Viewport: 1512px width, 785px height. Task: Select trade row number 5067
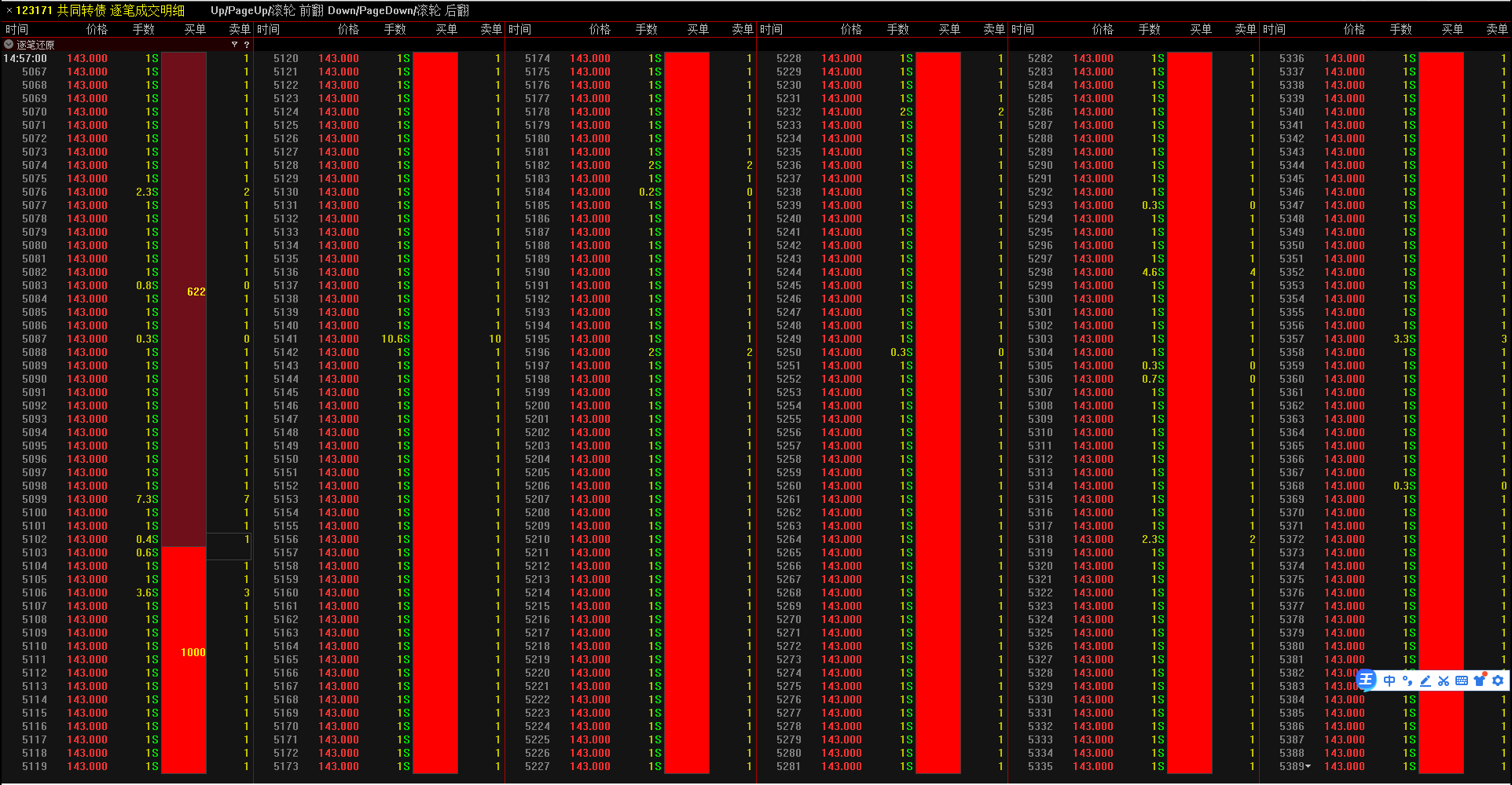tap(35, 72)
